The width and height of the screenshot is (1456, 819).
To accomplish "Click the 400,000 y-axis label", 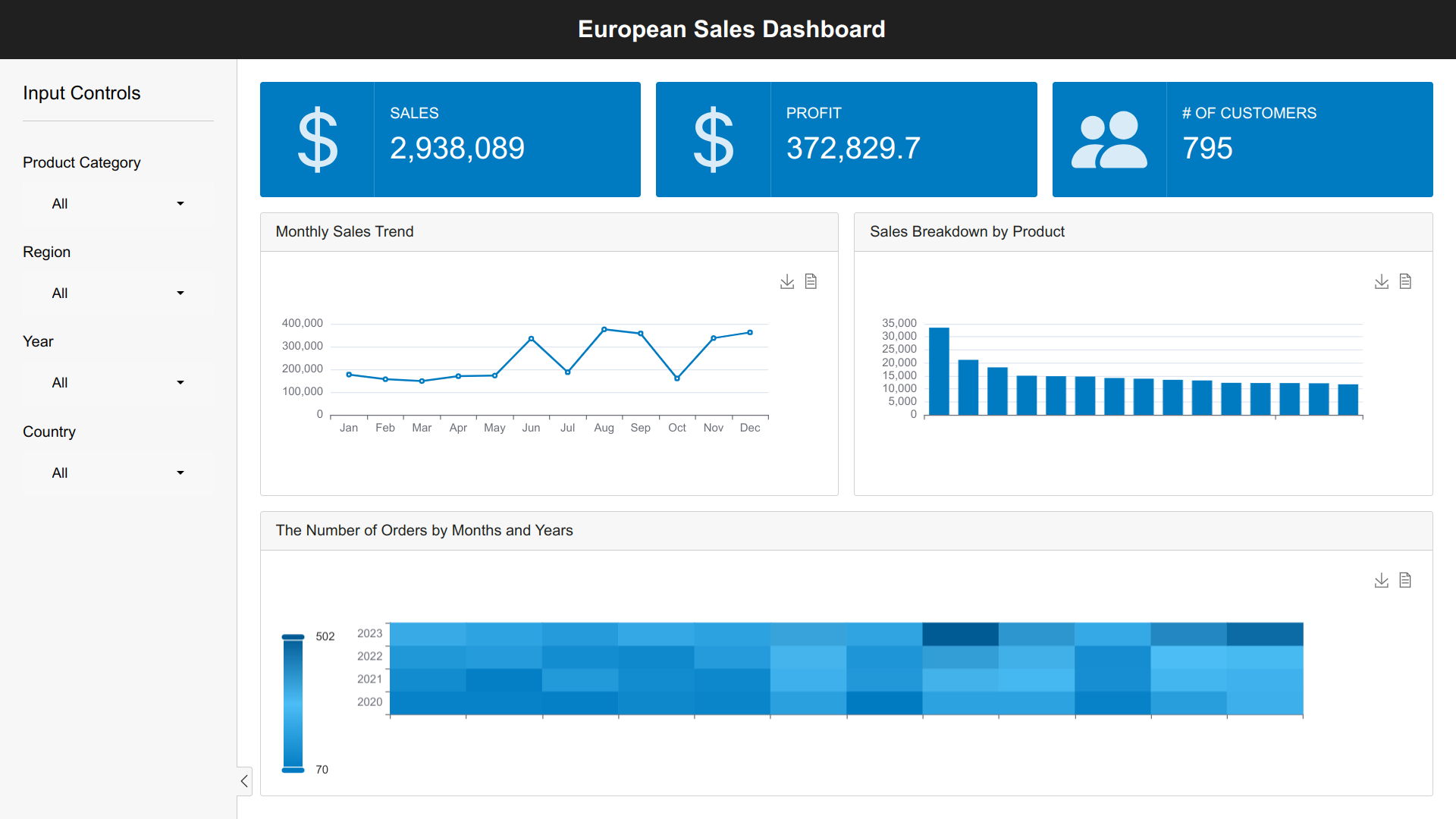I will [303, 323].
